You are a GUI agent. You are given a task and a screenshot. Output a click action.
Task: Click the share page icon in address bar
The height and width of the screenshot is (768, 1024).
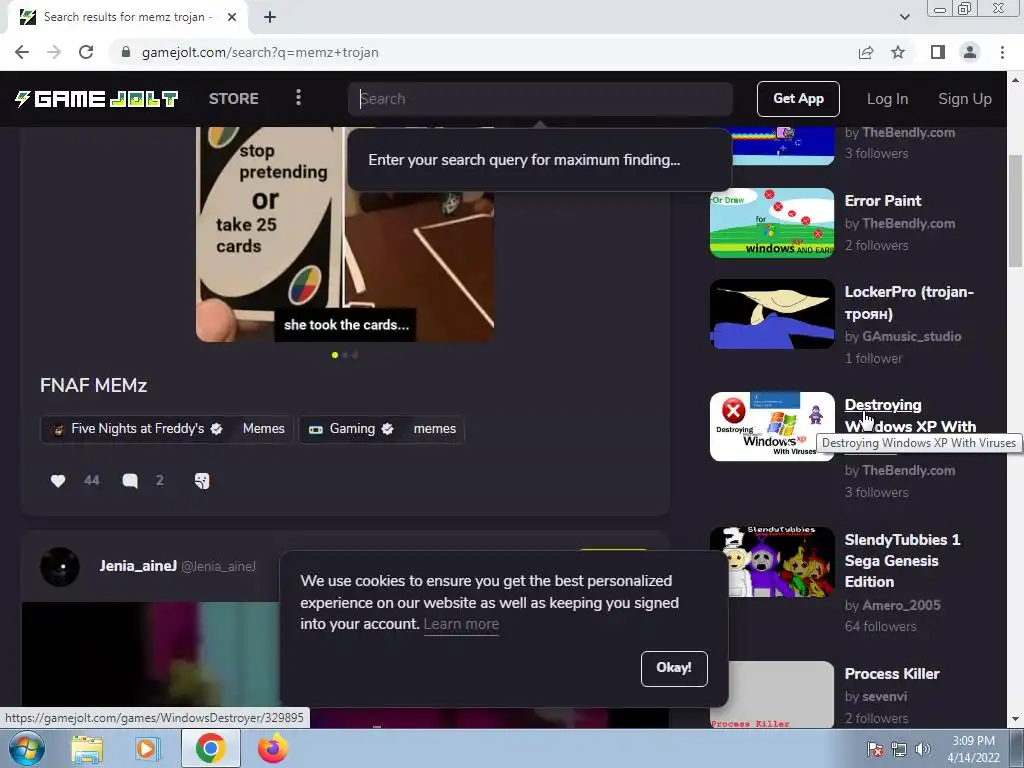[866, 52]
